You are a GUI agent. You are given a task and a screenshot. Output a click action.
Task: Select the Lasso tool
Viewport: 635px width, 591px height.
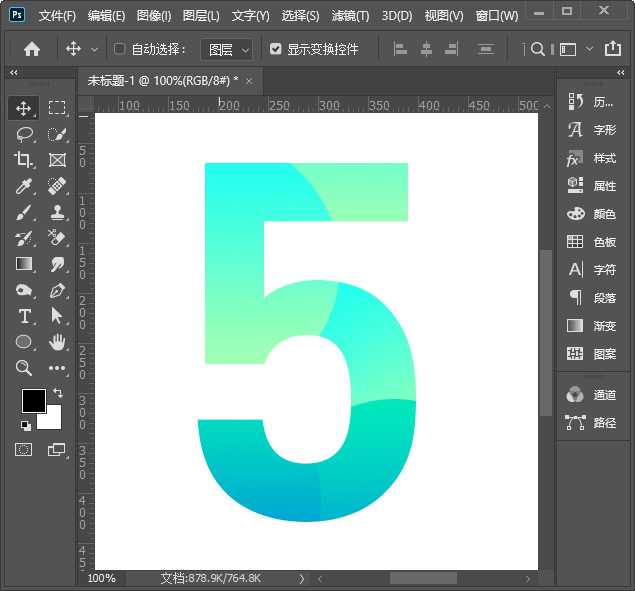[24, 134]
